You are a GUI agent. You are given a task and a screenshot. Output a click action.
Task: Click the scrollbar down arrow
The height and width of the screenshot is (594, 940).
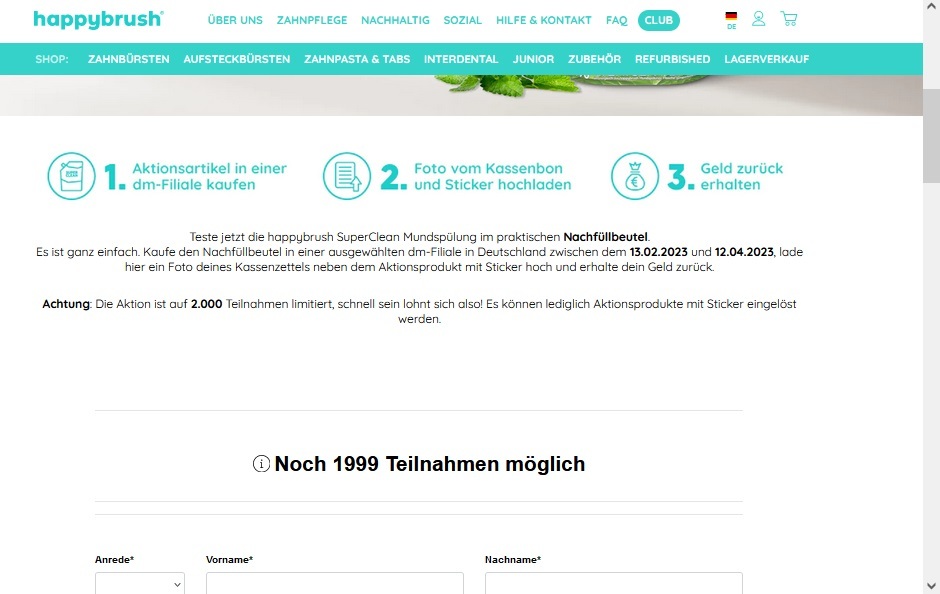pyautogui.click(x=931, y=586)
